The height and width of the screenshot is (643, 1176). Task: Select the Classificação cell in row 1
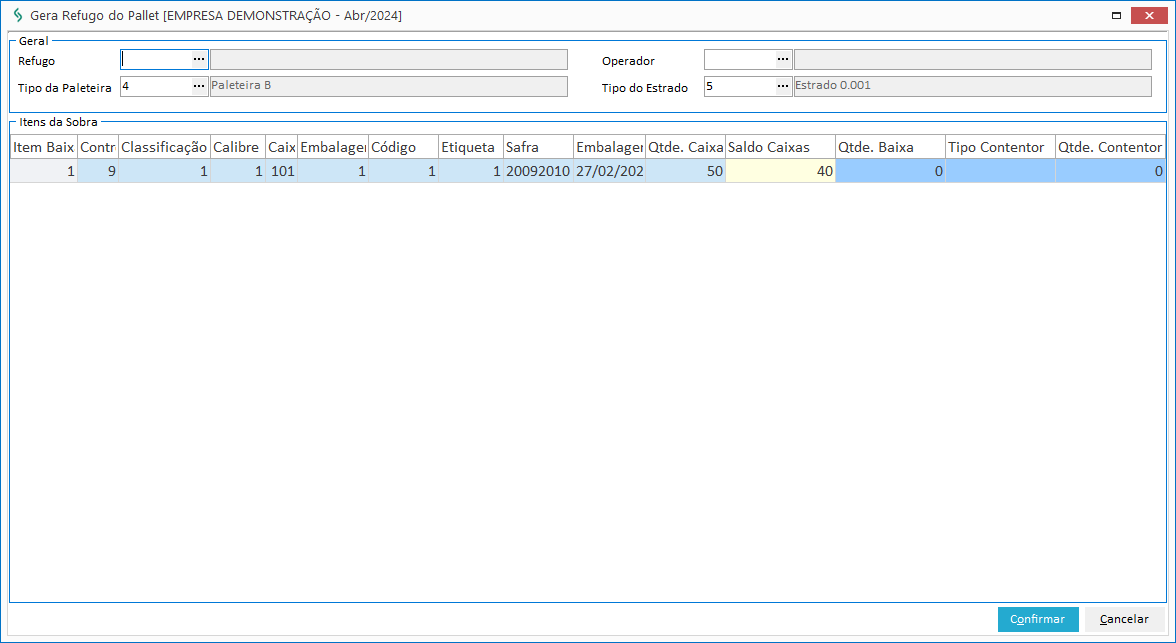coord(164,171)
